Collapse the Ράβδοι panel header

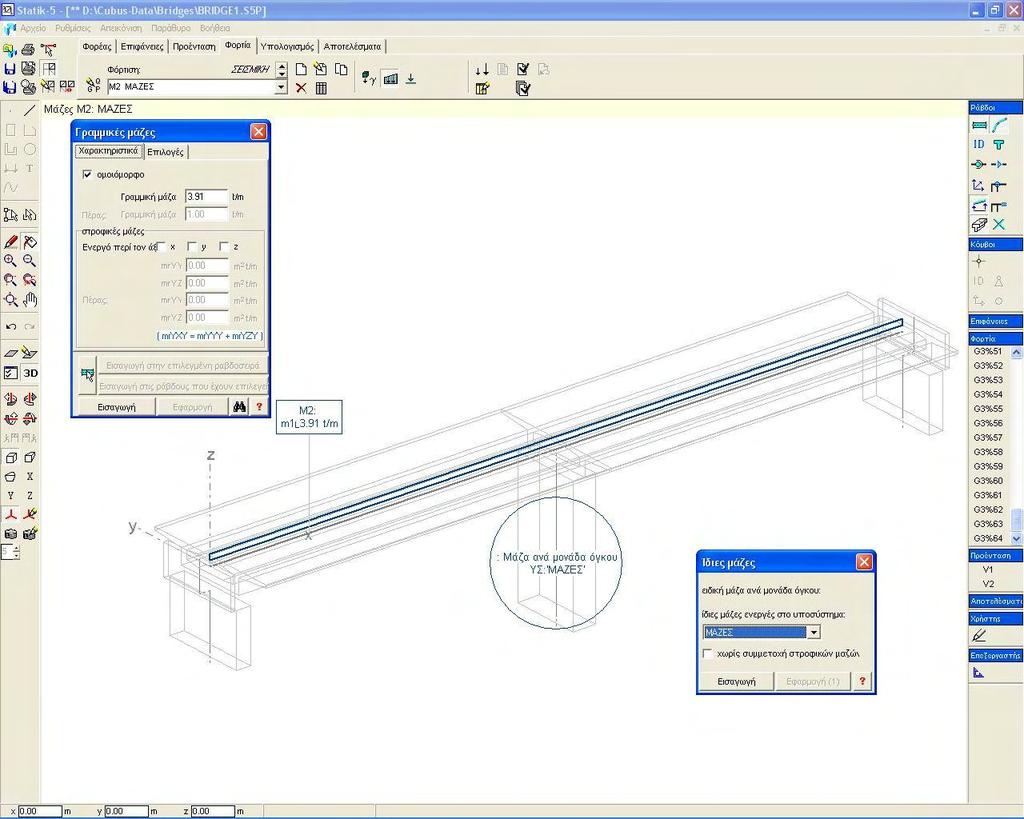(995, 108)
